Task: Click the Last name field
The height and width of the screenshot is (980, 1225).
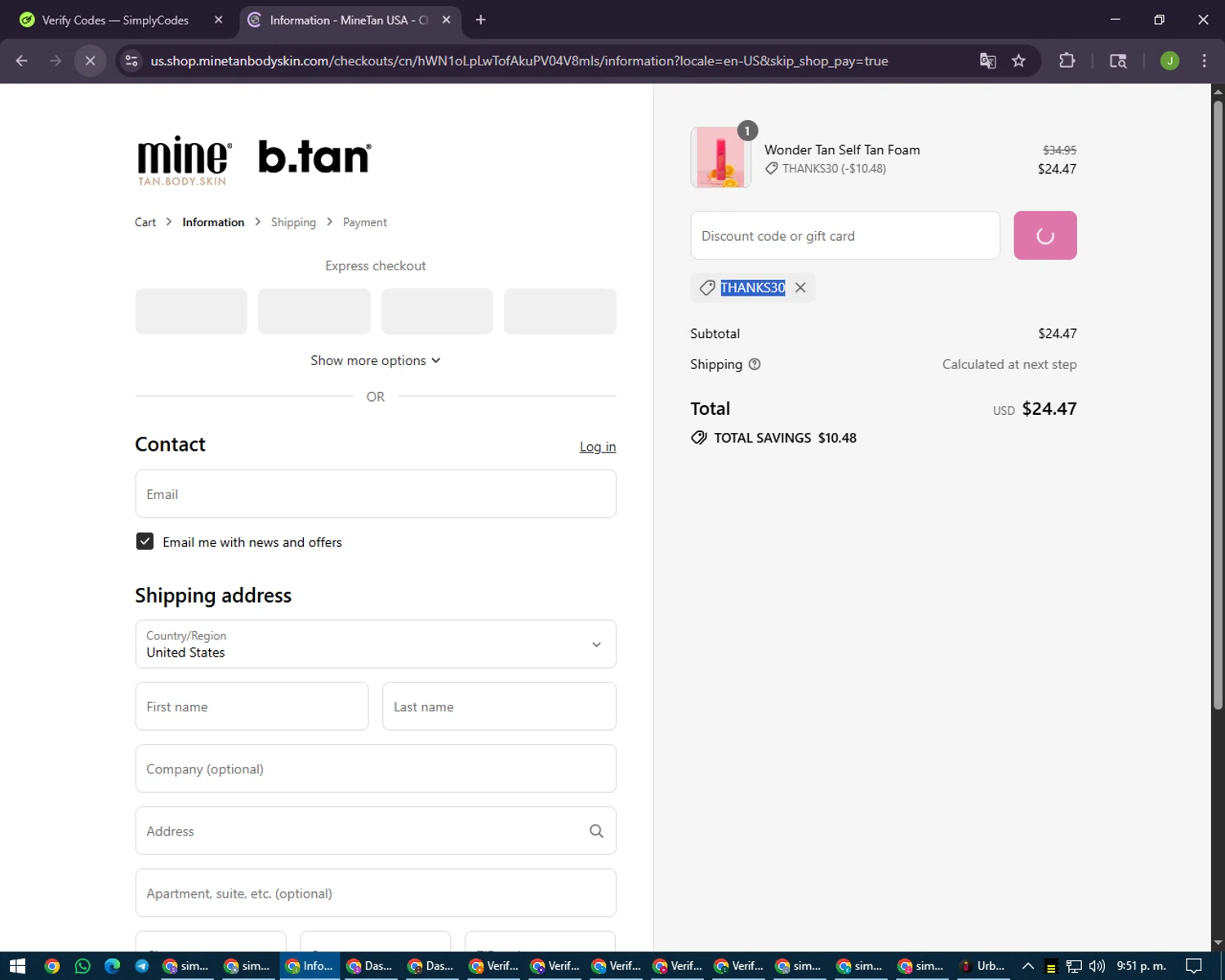Action: [x=499, y=706]
